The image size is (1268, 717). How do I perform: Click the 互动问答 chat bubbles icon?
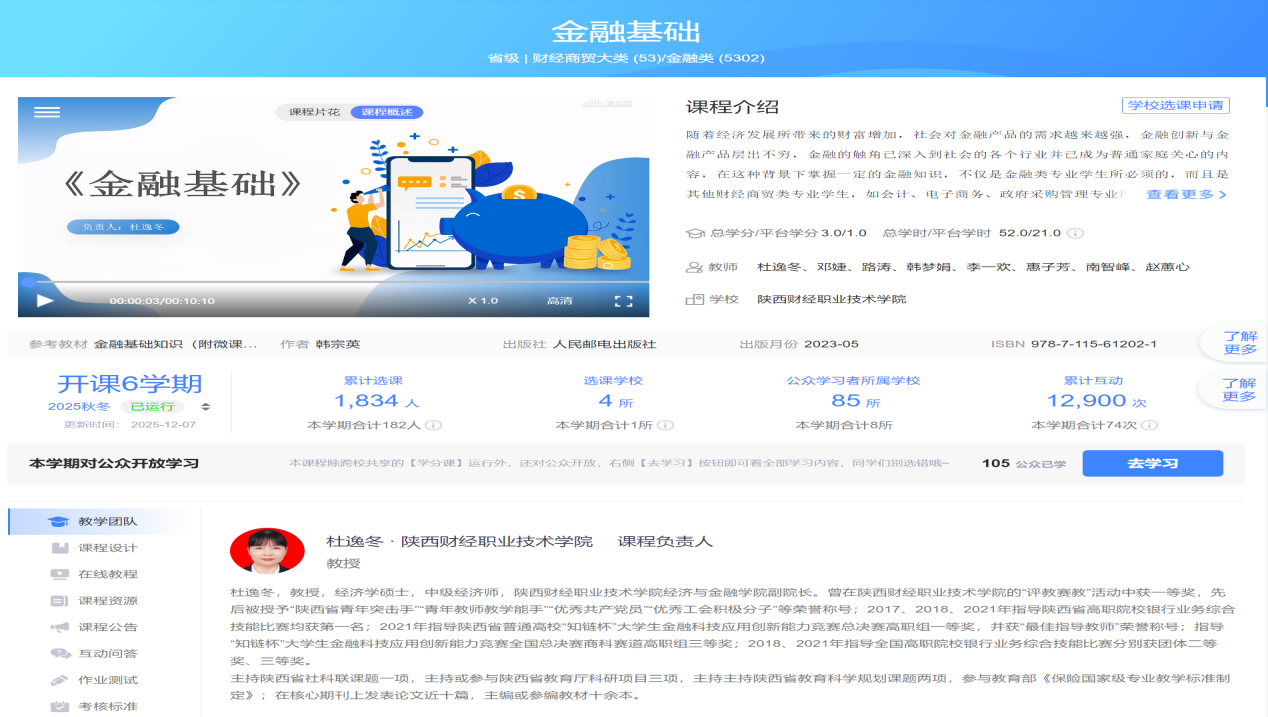[x=60, y=654]
